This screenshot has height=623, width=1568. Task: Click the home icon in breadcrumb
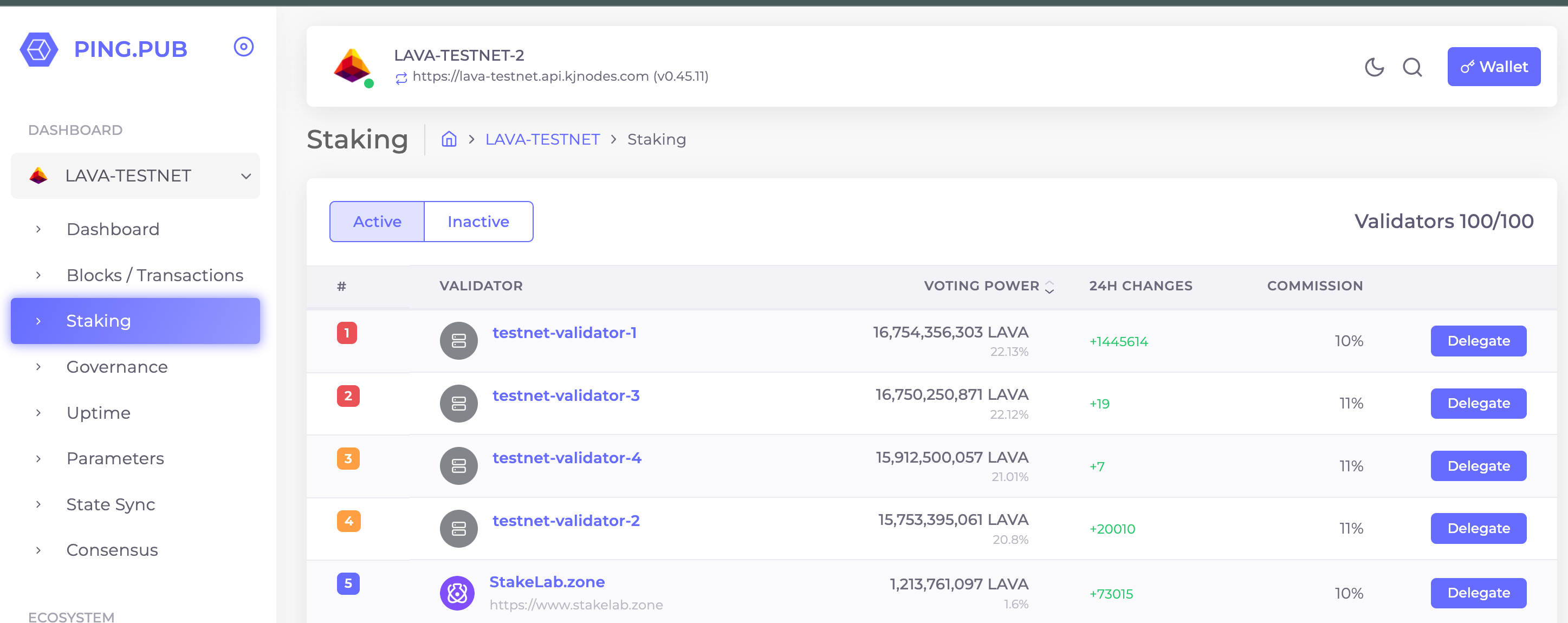[449, 139]
